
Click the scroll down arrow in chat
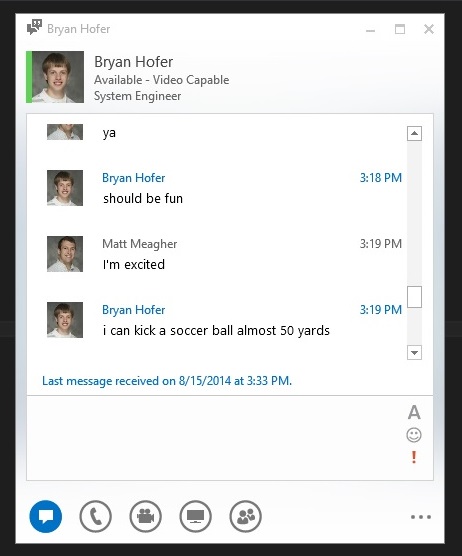pyautogui.click(x=414, y=352)
